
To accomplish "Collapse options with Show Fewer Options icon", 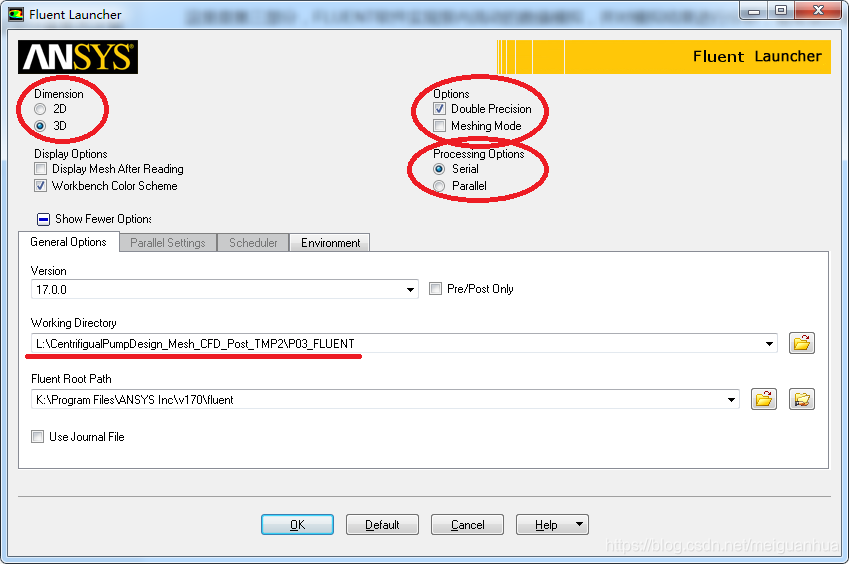I will pos(43,219).
